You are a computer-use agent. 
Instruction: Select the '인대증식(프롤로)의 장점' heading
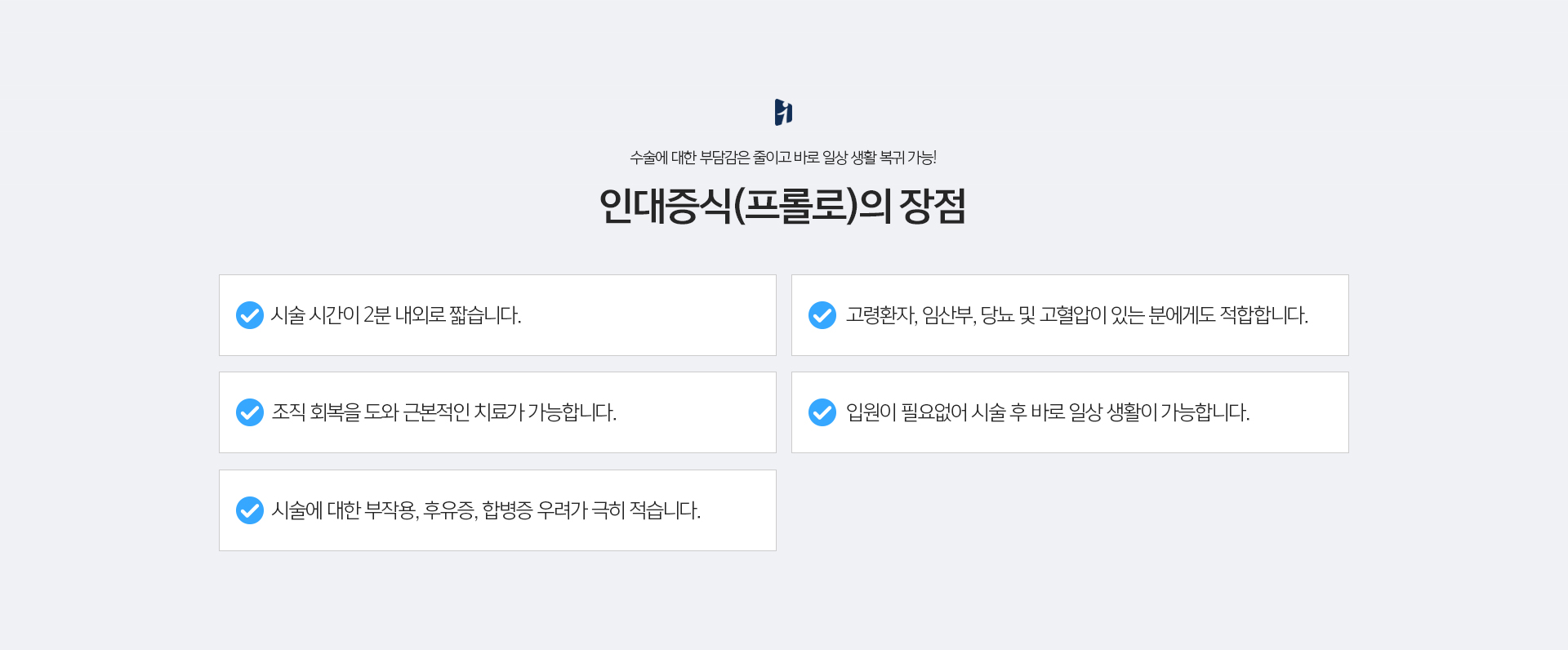point(782,206)
